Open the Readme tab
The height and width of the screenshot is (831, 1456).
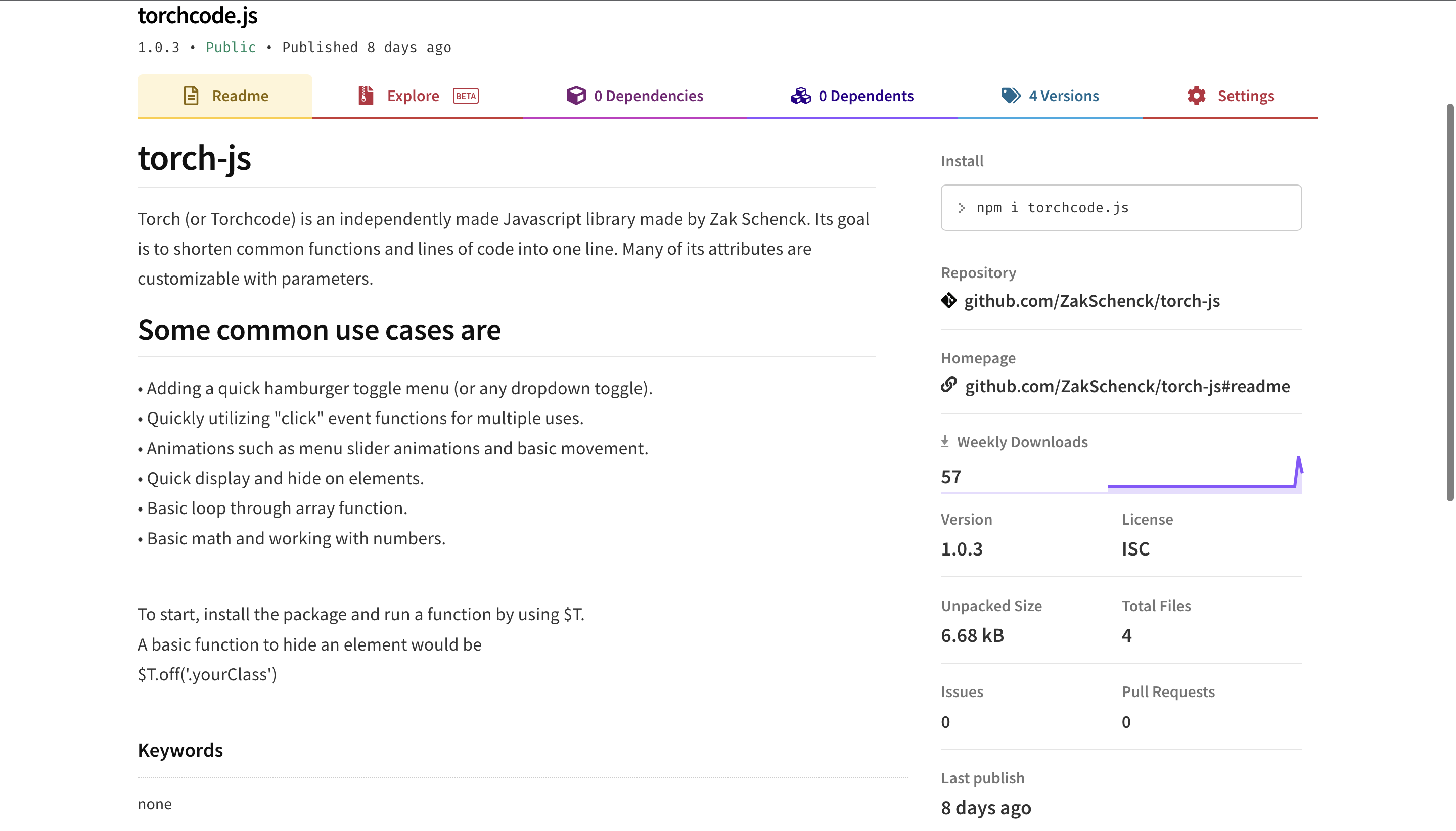[225, 96]
